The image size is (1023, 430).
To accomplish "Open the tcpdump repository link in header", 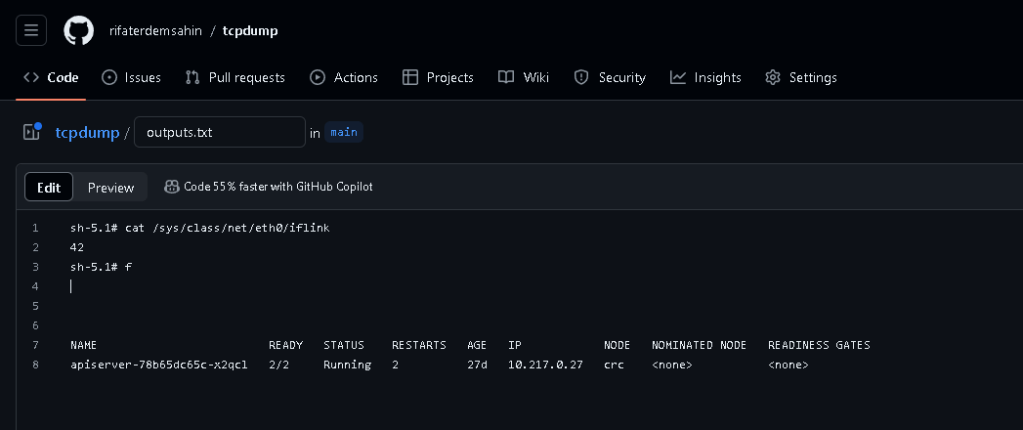I will [250, 31].
